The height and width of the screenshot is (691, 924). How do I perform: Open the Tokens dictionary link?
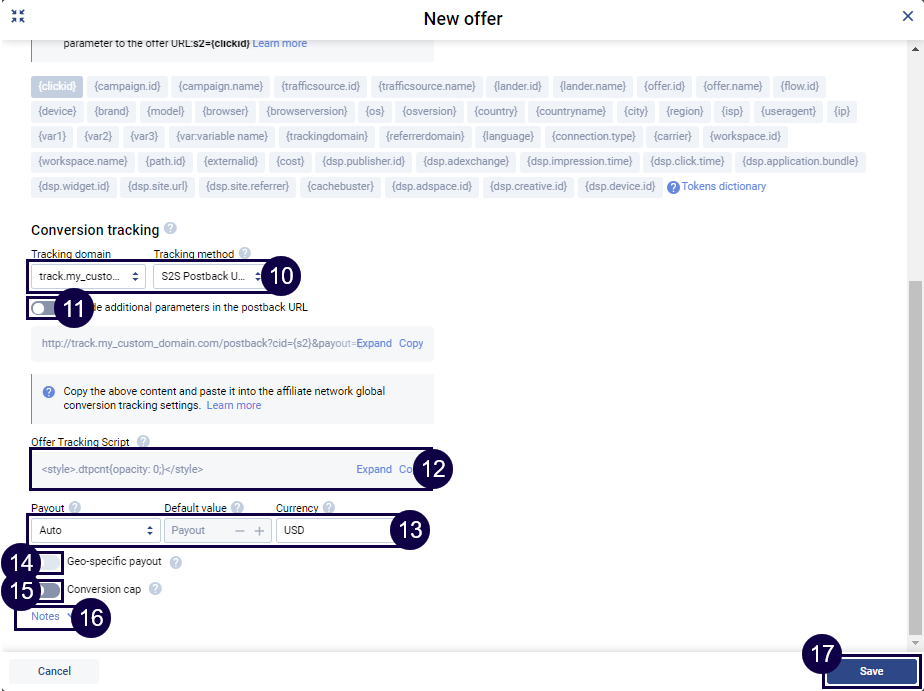(723, 186)
